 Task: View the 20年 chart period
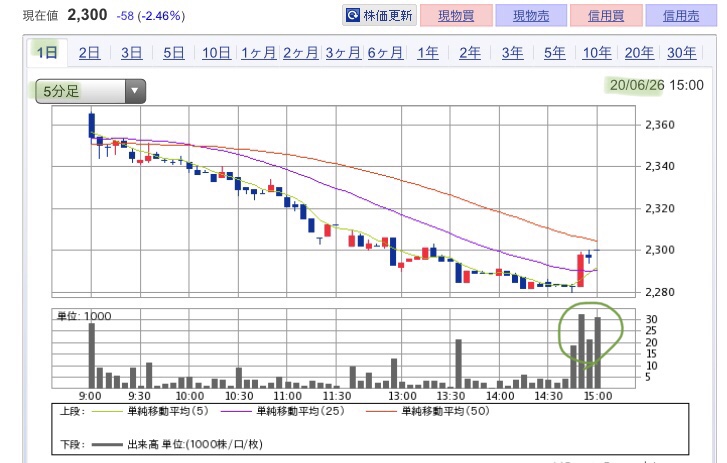coord(639,53)
